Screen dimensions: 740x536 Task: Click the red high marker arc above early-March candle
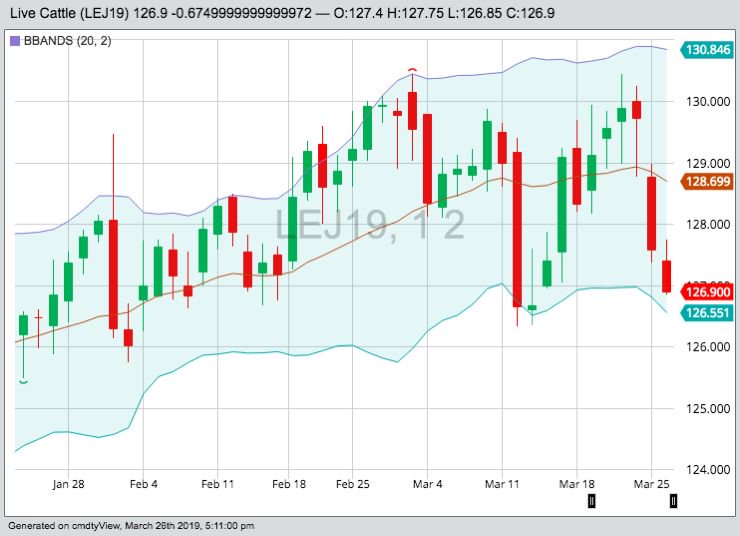(412, 71)
